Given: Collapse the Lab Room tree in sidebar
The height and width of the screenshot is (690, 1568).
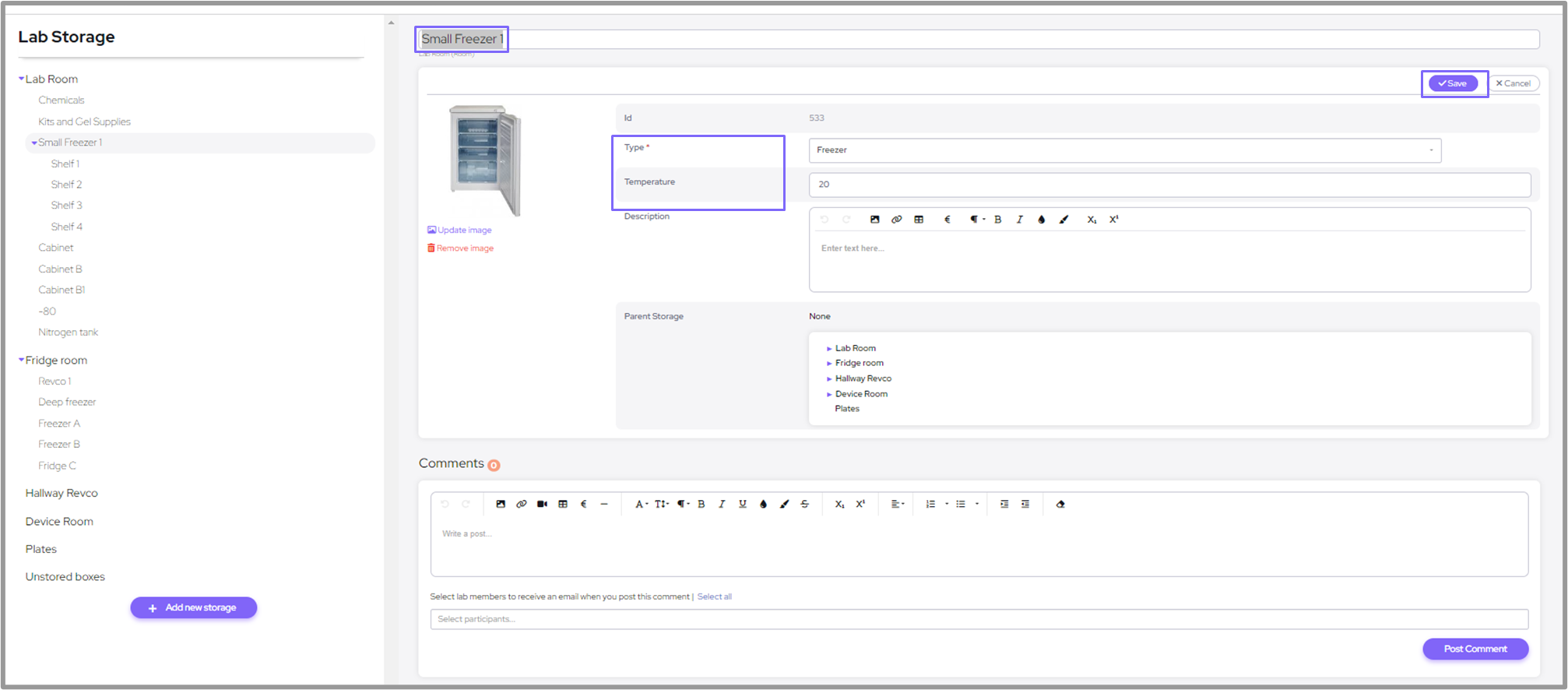Looking at the screenshot, I should click(22, 79).
